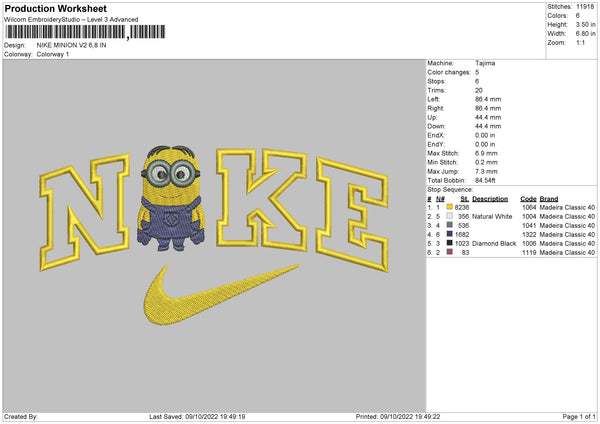Click the Zoom value '1:1'
This screenshot has width=600, height=424.
(580, 42)
